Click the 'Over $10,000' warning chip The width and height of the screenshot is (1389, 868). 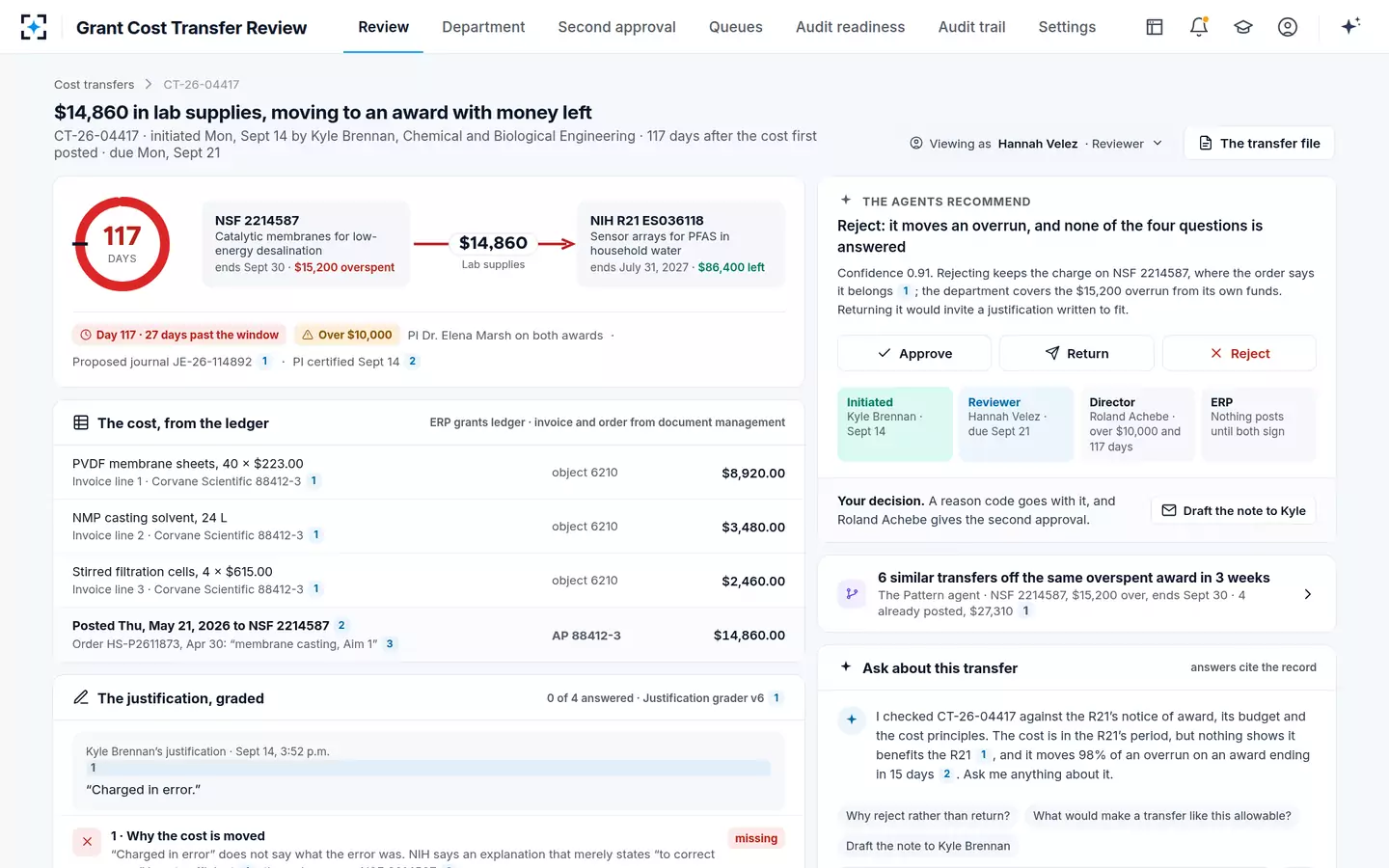(x=347, y=335)
